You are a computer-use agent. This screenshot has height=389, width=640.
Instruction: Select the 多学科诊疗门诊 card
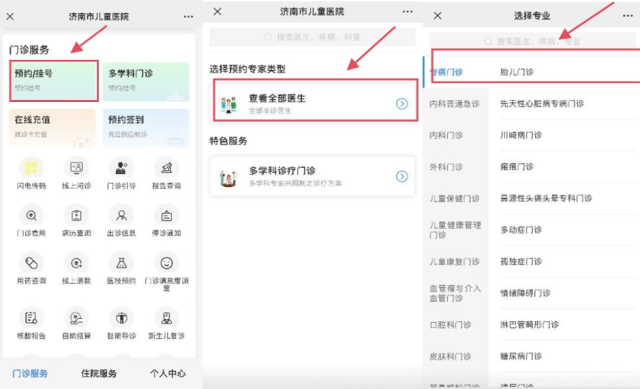[313, 176]
